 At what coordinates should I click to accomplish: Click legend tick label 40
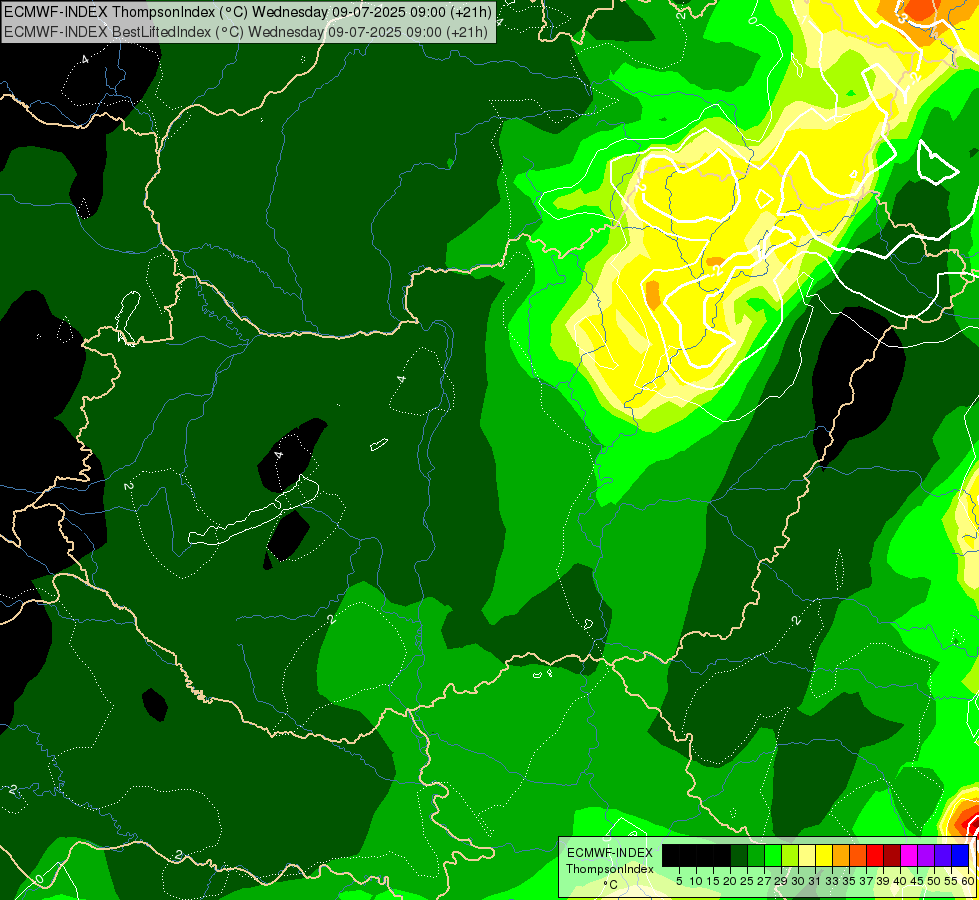pos(901,881)
